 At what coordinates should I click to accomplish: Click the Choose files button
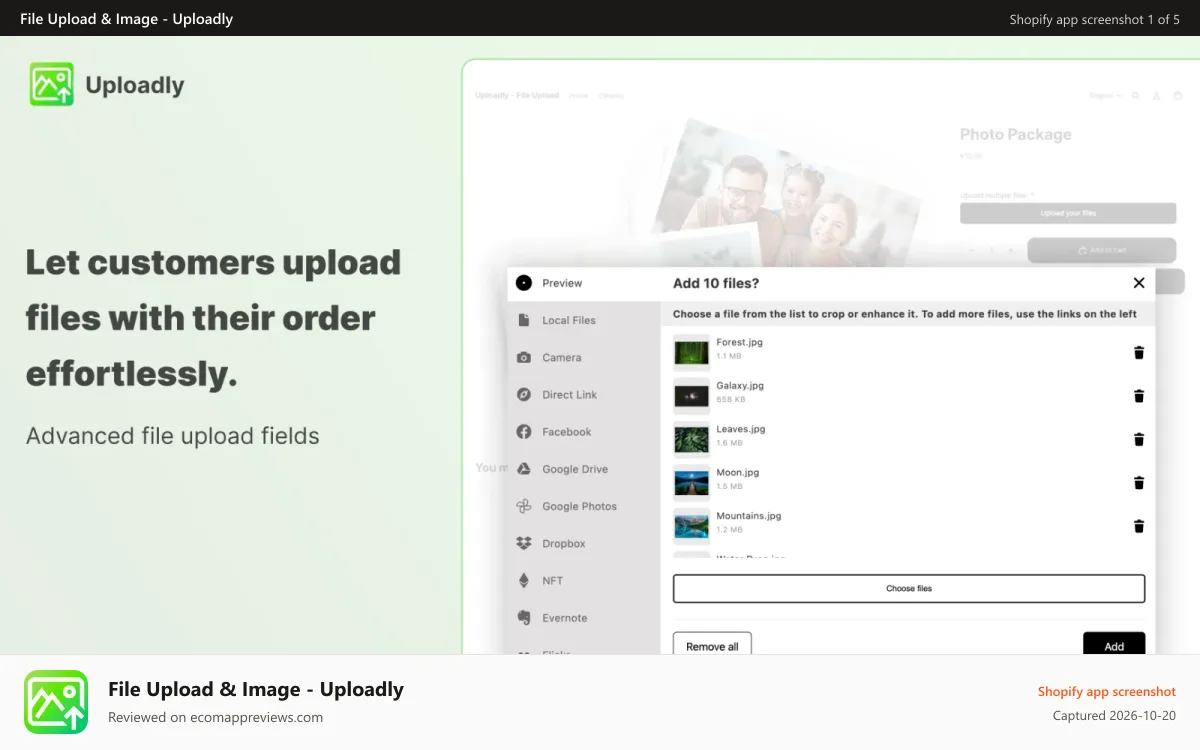[908, 588]
